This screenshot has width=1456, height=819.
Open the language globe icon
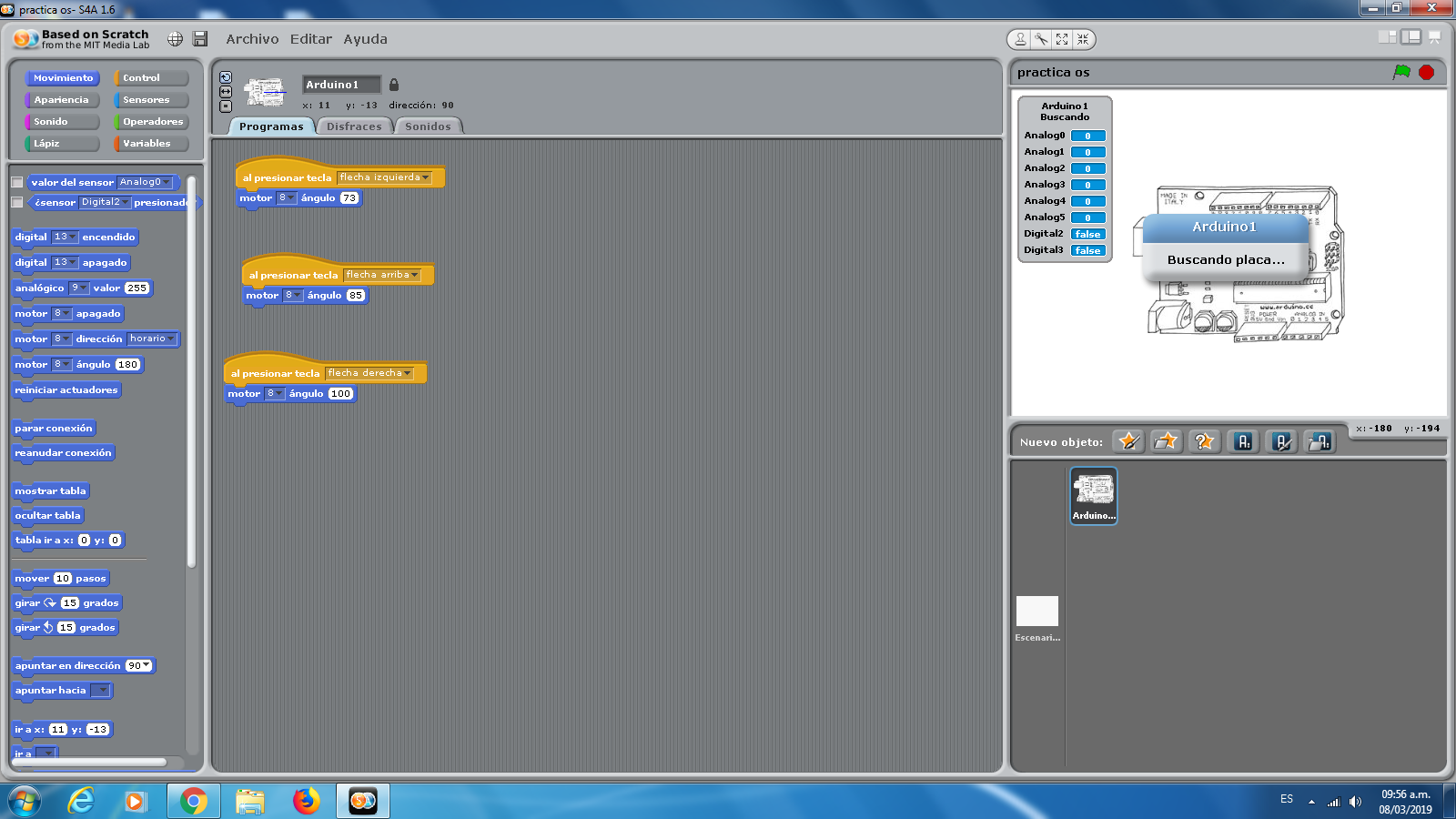click(x=175, y=39)
